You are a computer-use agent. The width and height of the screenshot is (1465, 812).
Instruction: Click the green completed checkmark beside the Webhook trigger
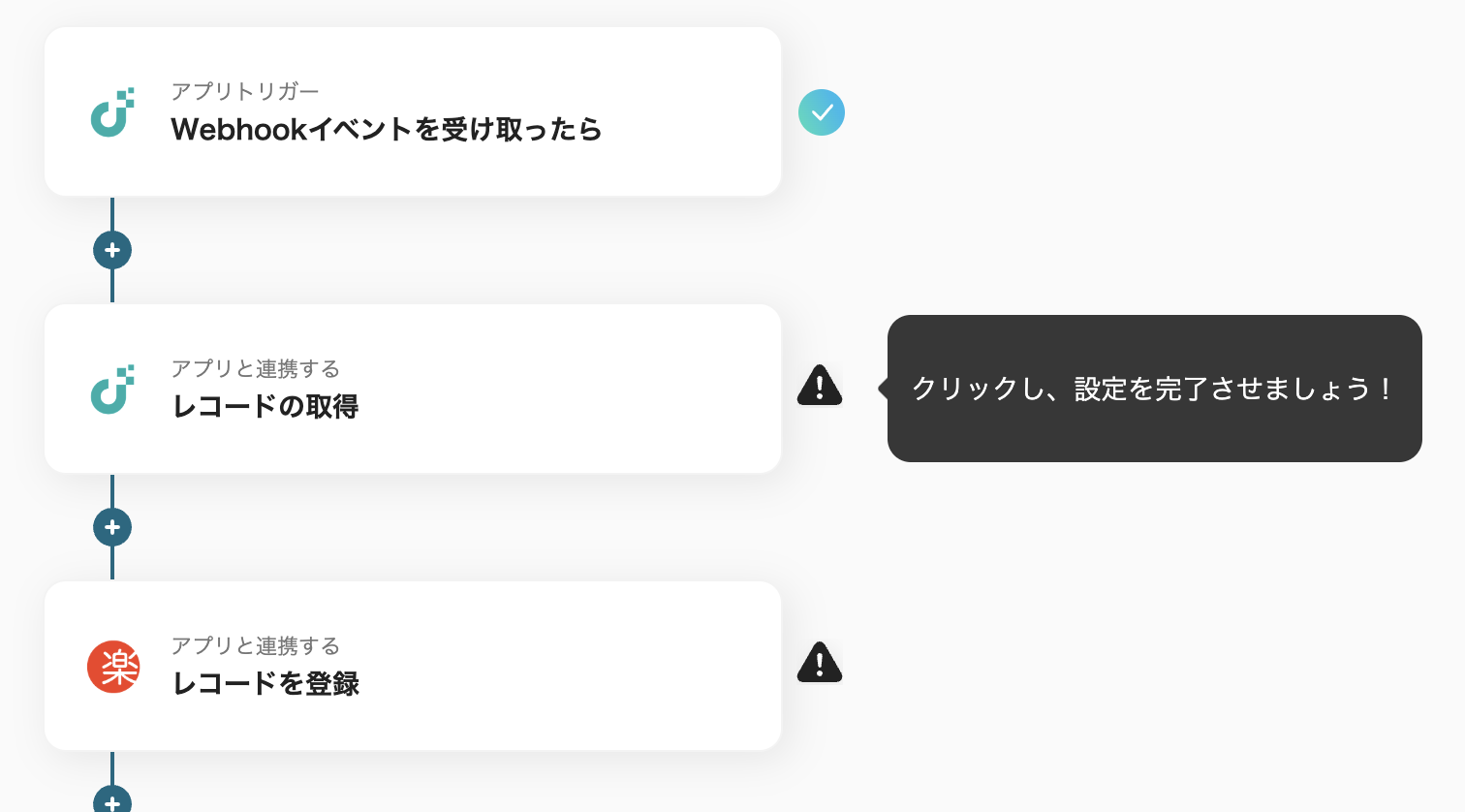click(x=822, y=112)
